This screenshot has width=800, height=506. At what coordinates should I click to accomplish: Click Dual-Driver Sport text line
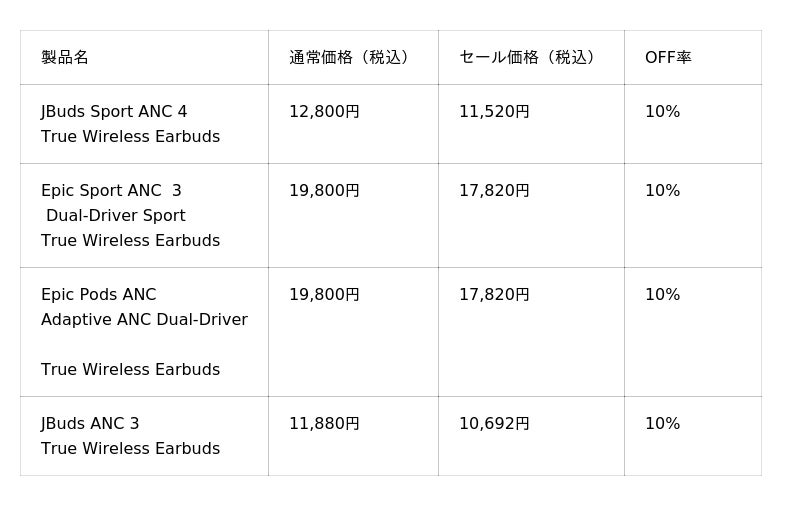[116, 215]
